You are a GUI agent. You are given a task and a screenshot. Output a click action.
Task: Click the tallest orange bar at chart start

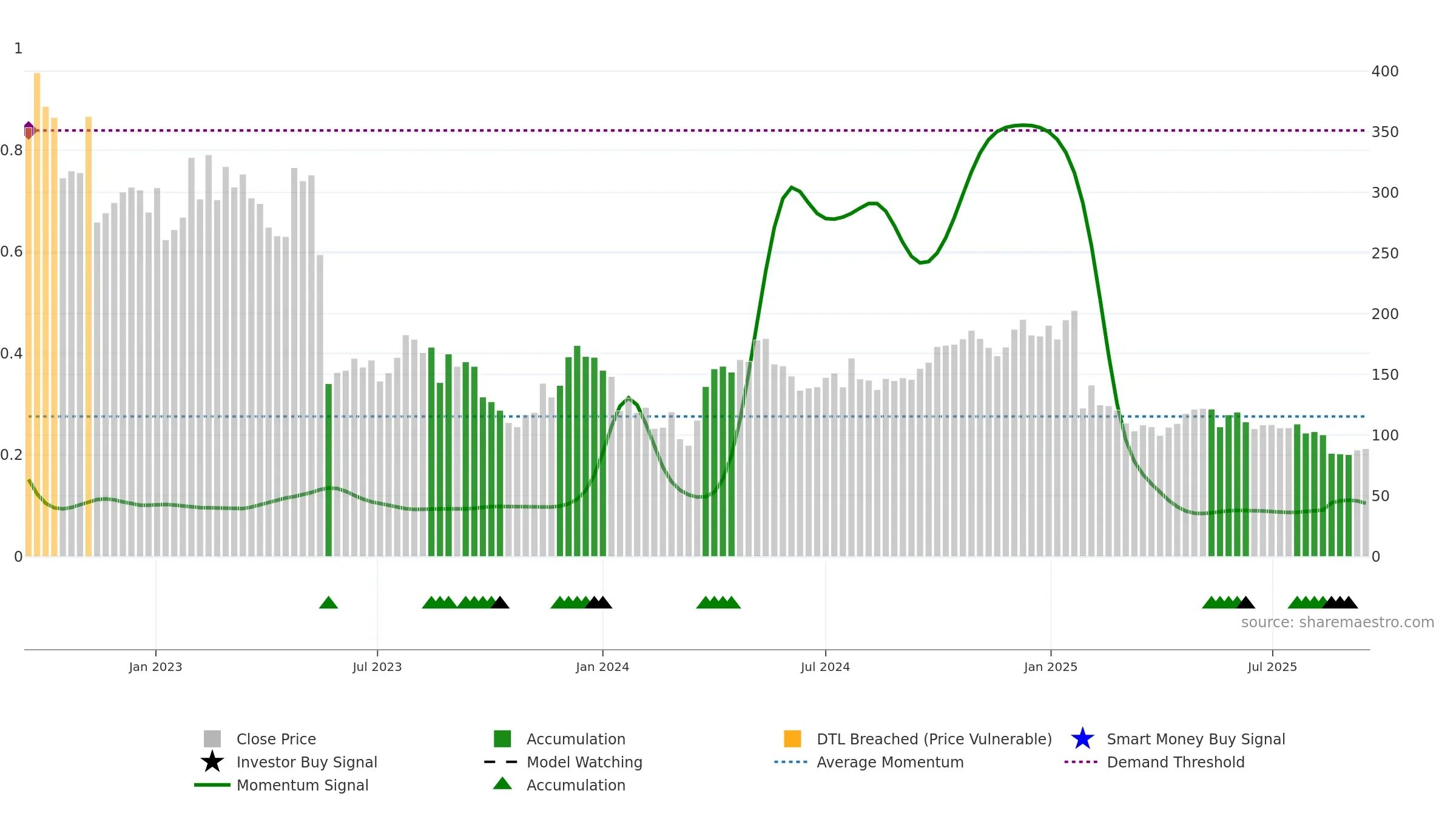point(37,314)
